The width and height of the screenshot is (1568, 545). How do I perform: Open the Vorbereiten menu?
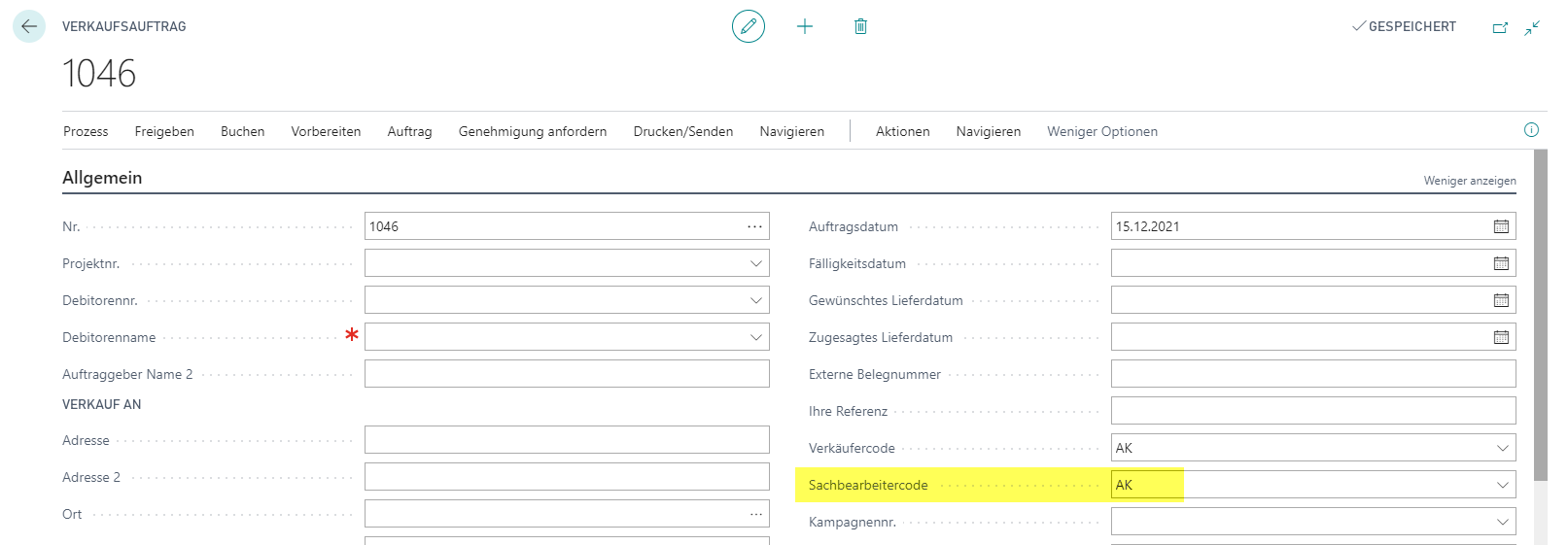click(326, 131)
